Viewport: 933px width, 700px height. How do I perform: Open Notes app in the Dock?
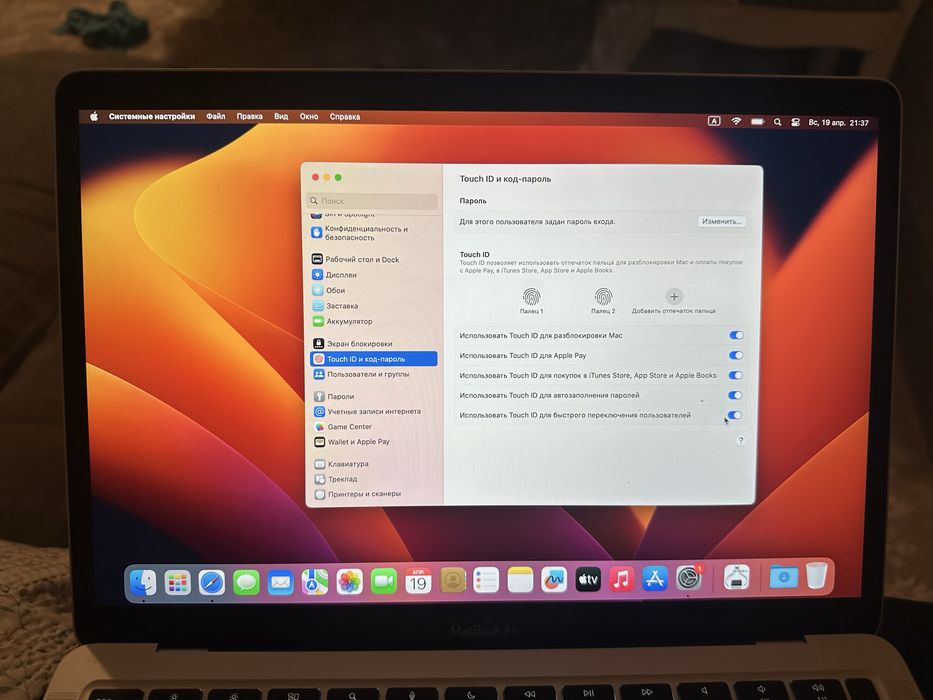tap(521, 579)
